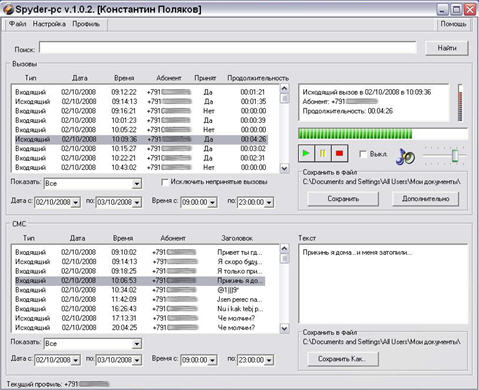Select the missed call at 09:16:21
Viewport: 479px width, 390px height.
[140, 111]
